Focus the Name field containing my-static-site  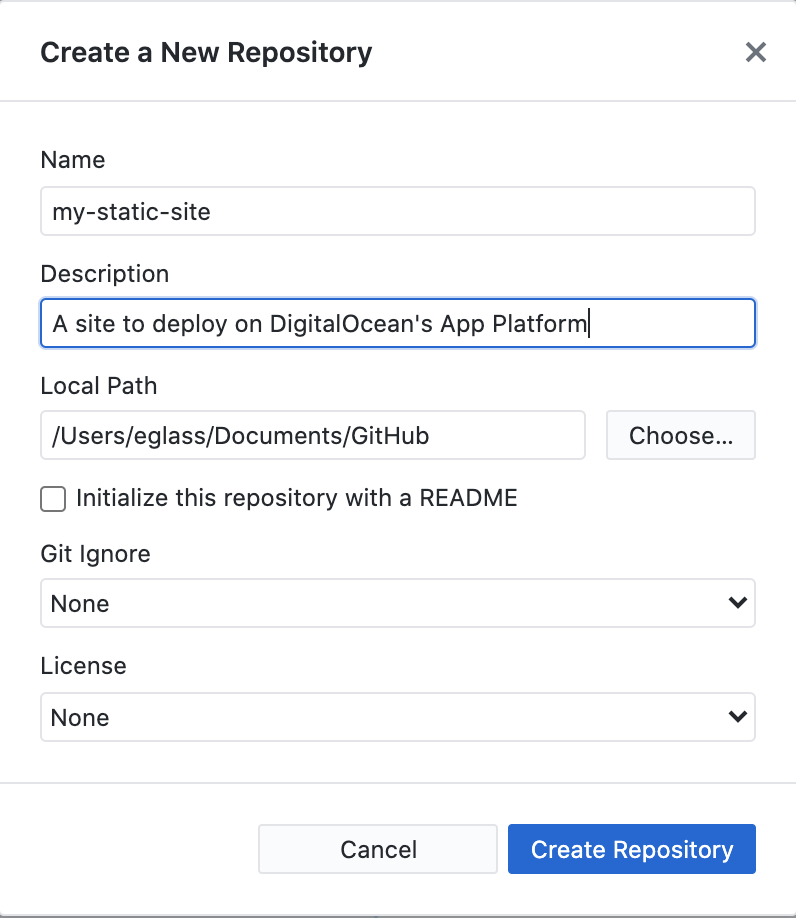pyautogui.click(x=397, y=212)
